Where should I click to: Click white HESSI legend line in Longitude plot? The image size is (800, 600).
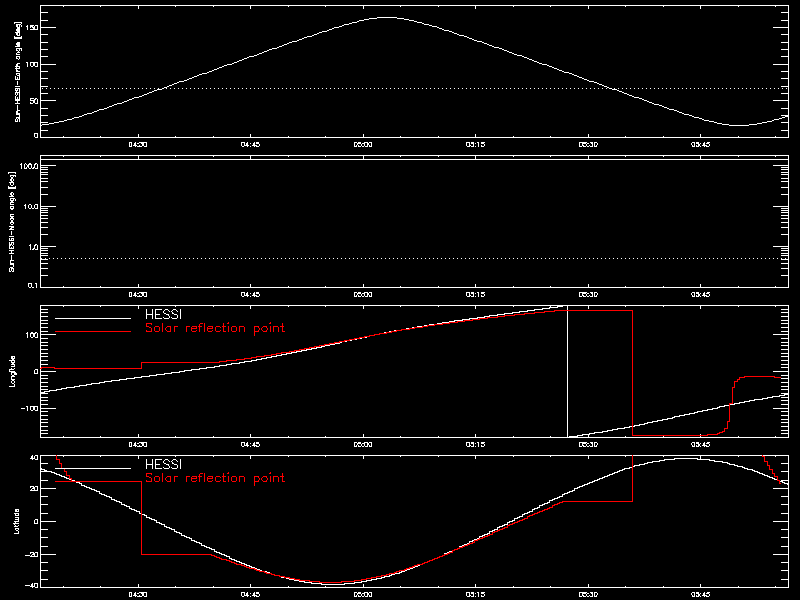pyautogui.click(x=93, y=318)
